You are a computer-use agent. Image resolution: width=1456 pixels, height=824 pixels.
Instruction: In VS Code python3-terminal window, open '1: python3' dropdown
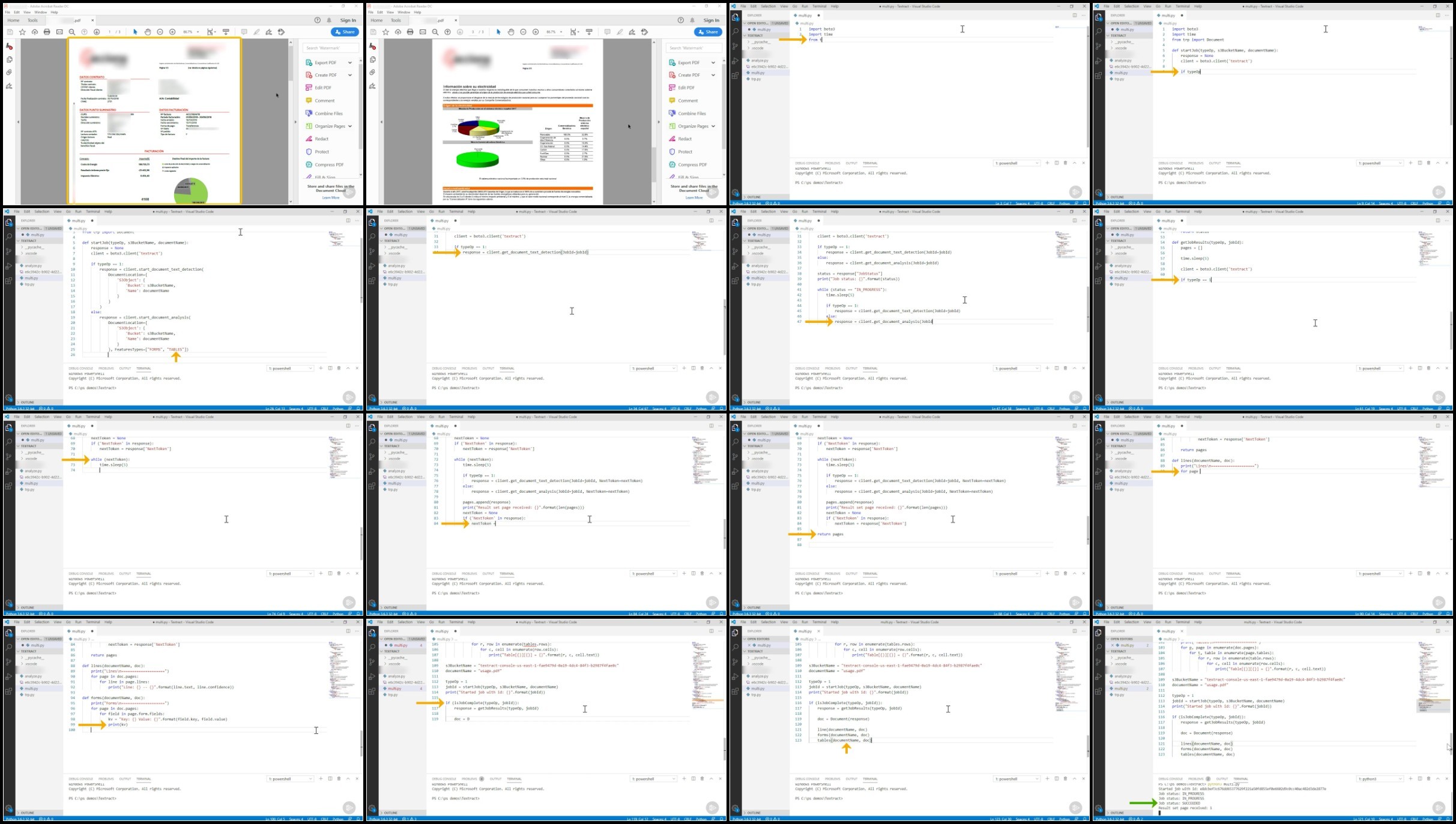coord(1380,779)
